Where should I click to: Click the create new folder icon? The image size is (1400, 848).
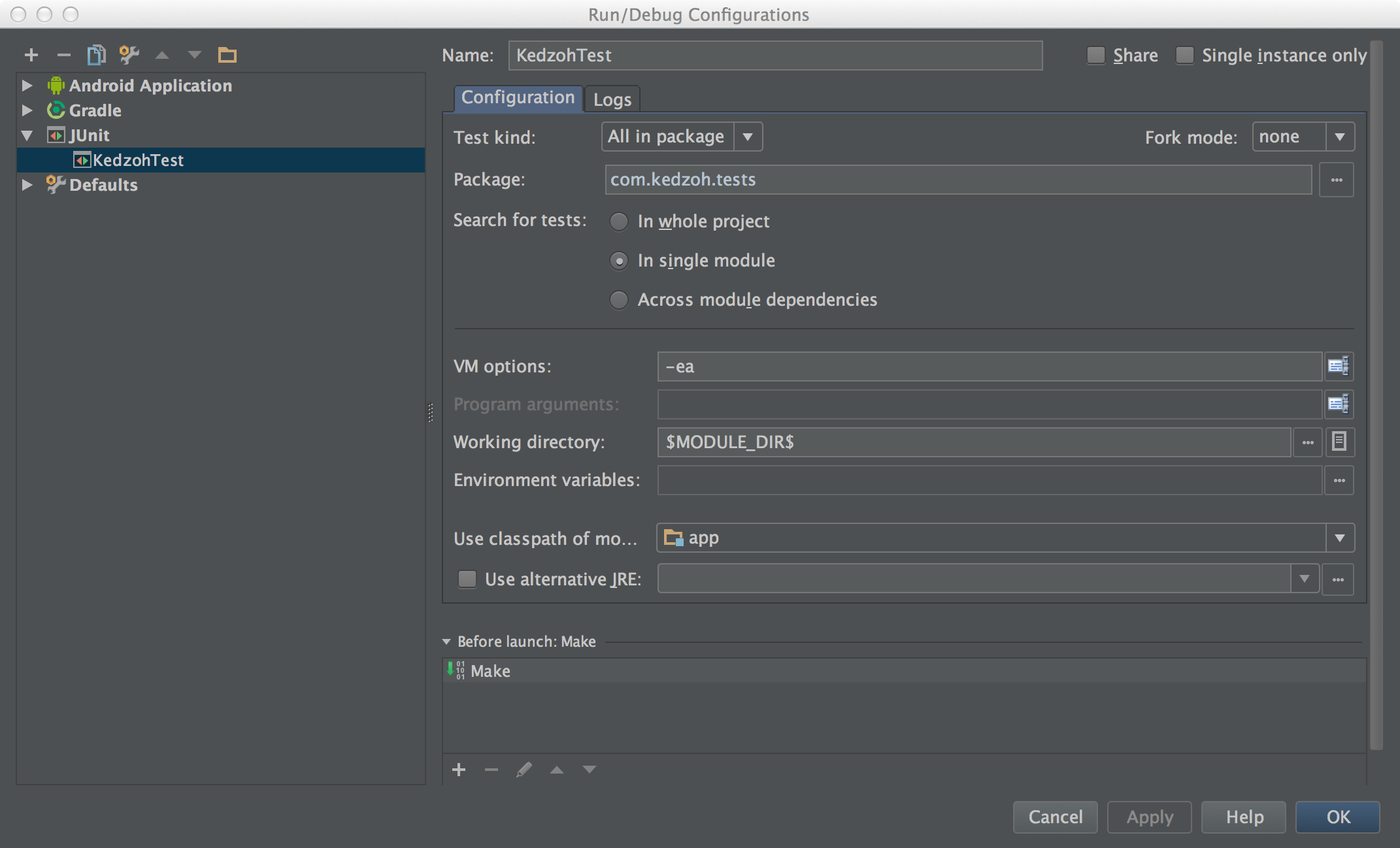pyautogui.click(x=227, y=55)
